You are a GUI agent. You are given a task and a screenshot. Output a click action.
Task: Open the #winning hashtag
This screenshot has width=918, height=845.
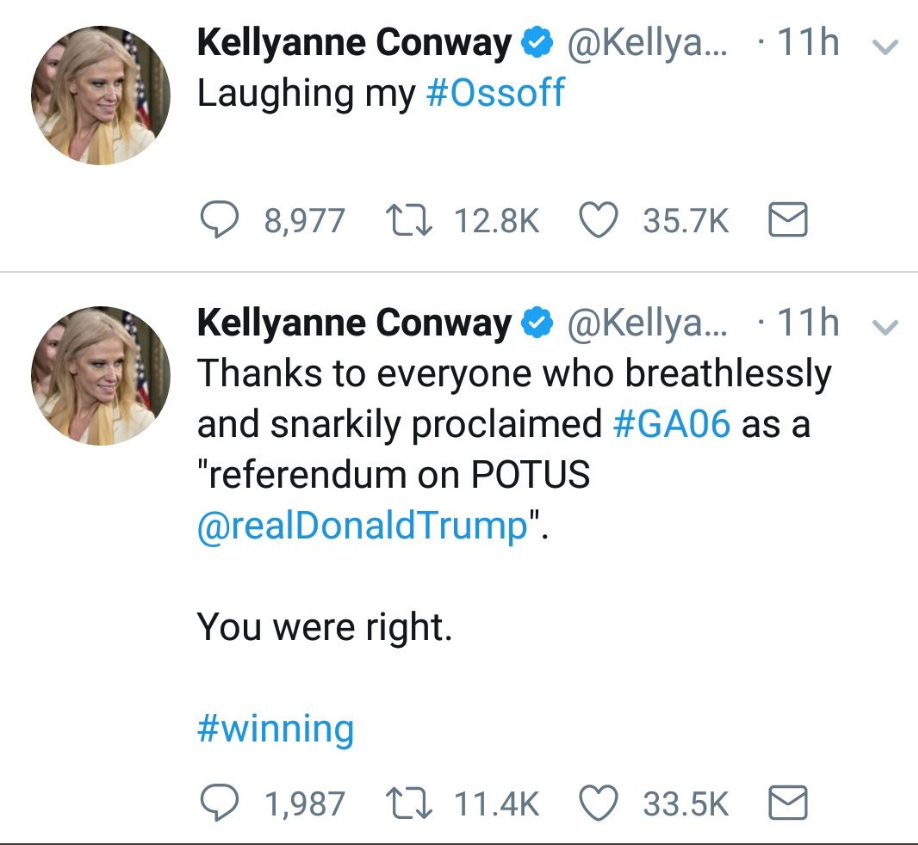(x=276, y=729)
